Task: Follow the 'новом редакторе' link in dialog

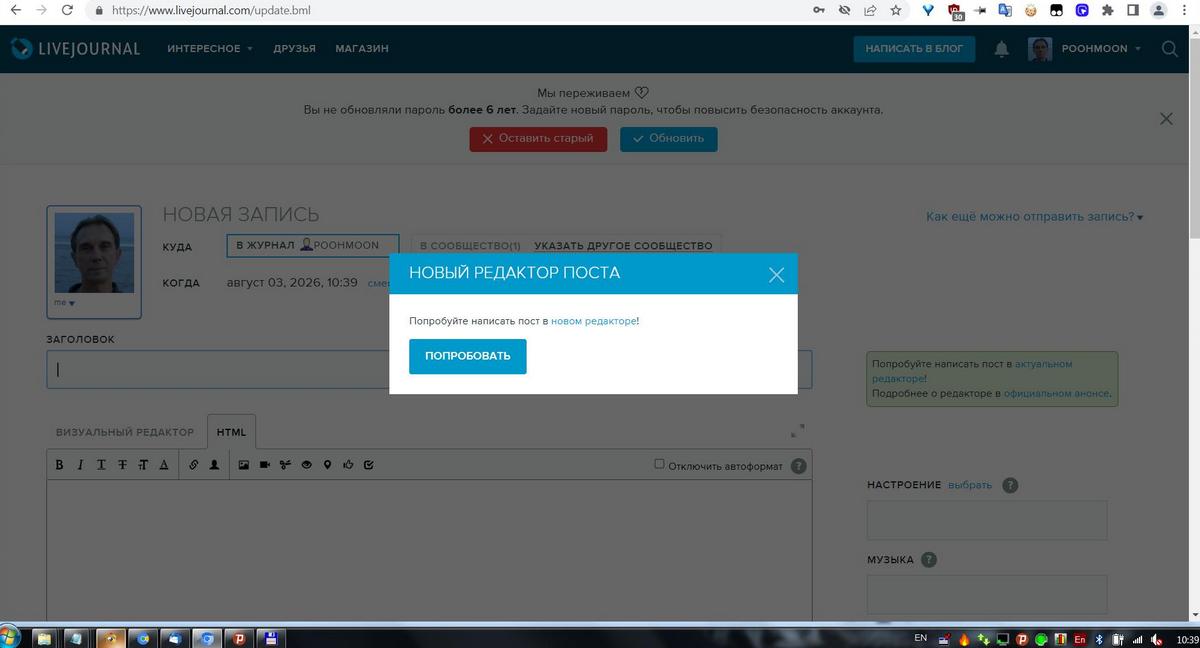Action: (x=593, y=321)
